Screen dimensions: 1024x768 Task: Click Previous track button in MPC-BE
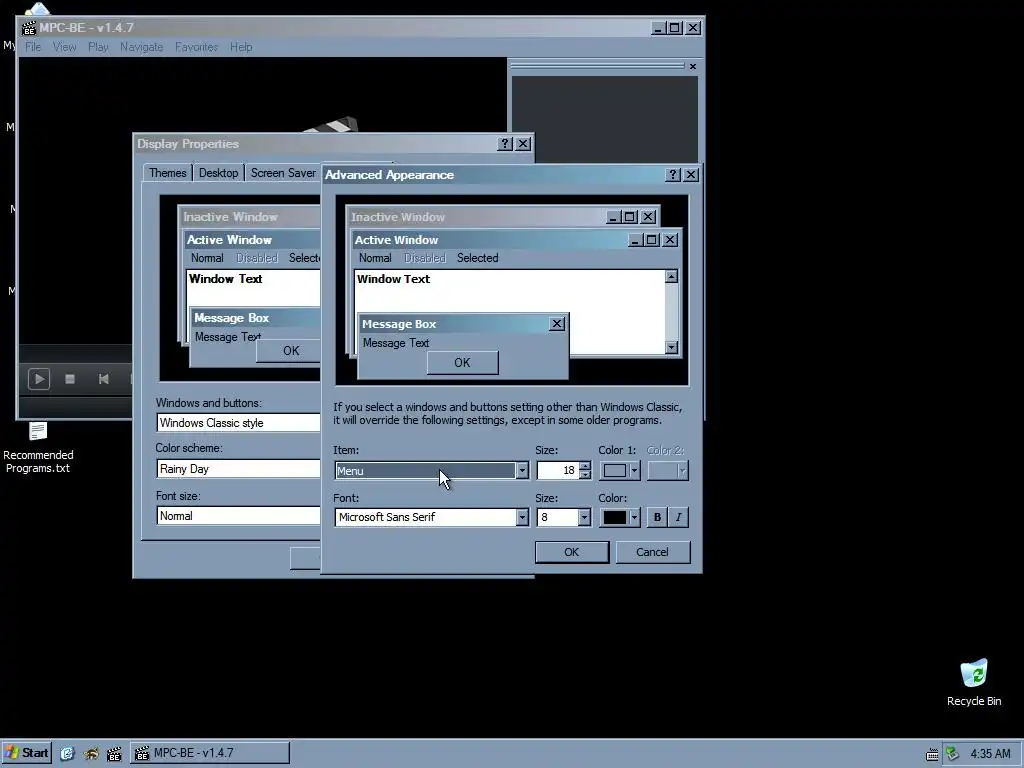pyautogui.click(x=103, y=379)
